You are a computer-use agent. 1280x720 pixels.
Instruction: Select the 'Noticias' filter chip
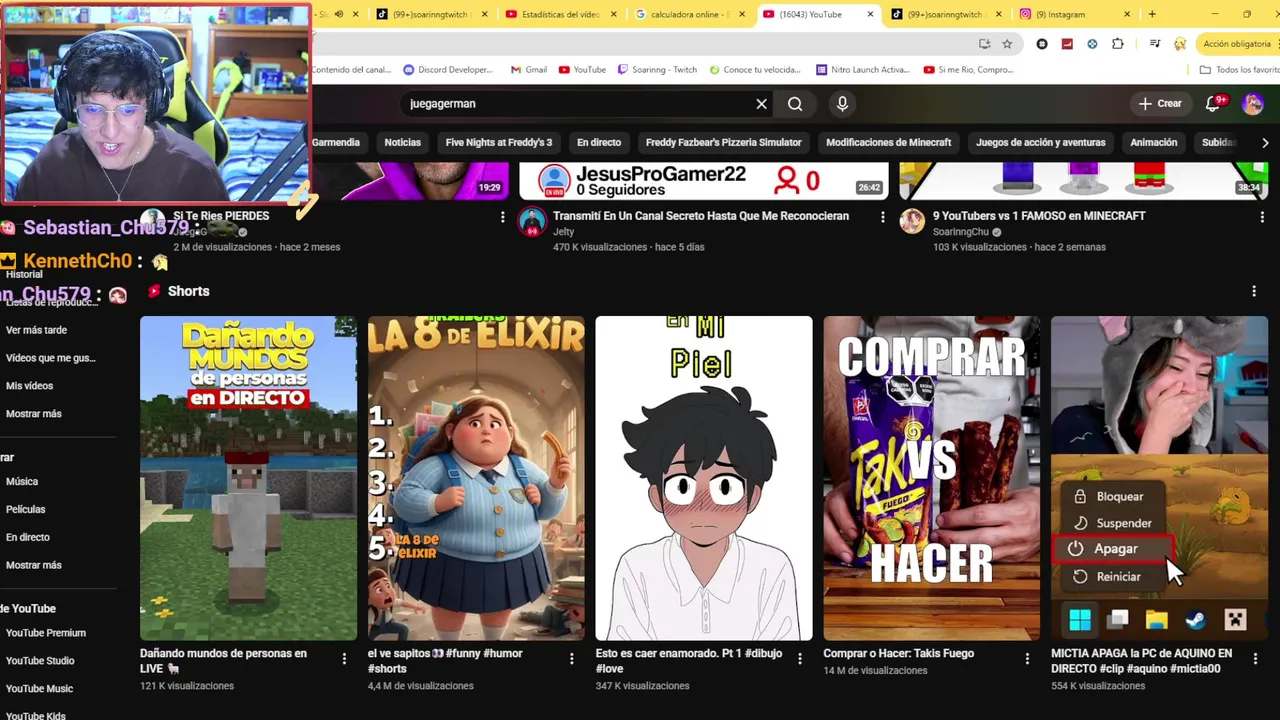[403, 142]
